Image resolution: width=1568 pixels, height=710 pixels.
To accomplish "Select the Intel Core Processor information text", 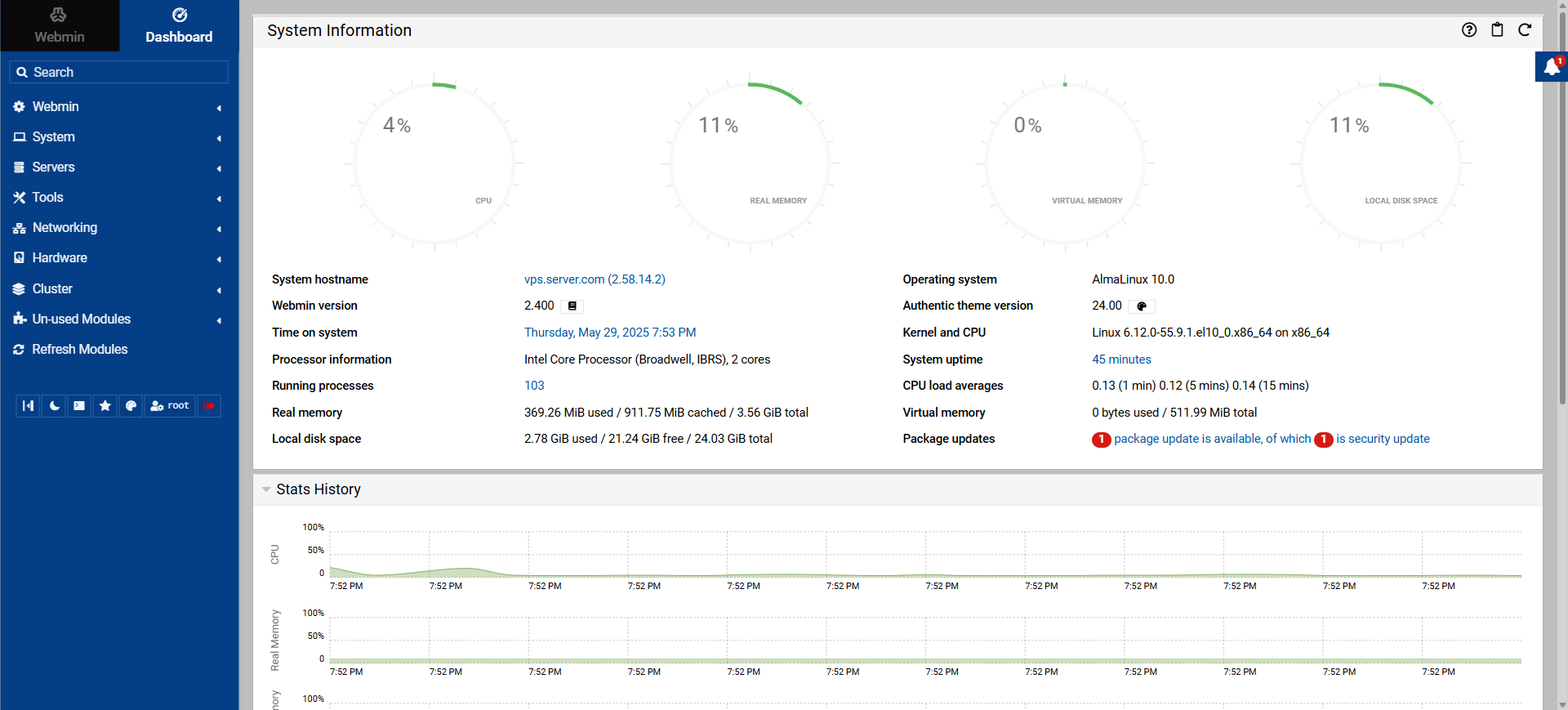I will pos(647,359).
